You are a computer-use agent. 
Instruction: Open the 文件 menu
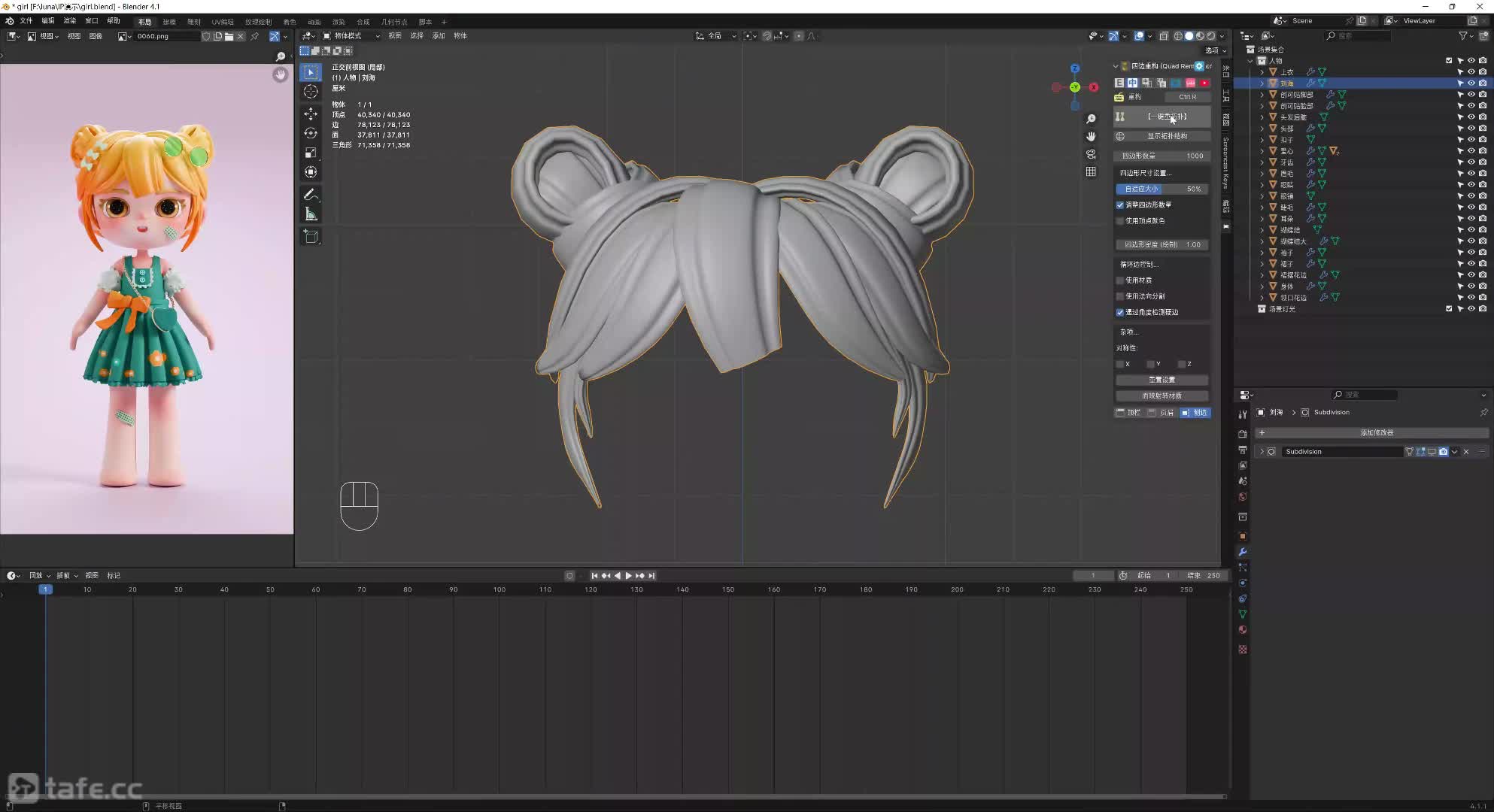pyautogui.click(x=26, y=21)
